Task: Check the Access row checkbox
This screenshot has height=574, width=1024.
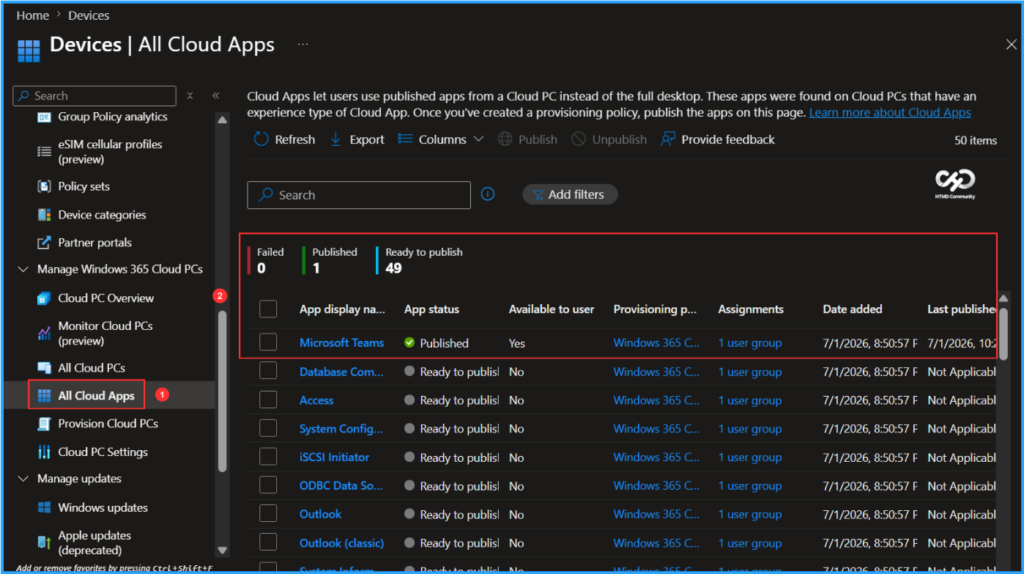Action: click(268, 400)
